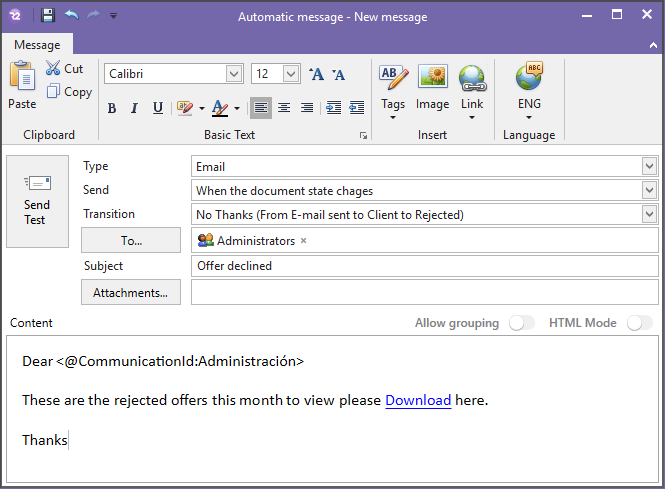
Task: Click the Attachments... button
Action: [x=131, y=292]
